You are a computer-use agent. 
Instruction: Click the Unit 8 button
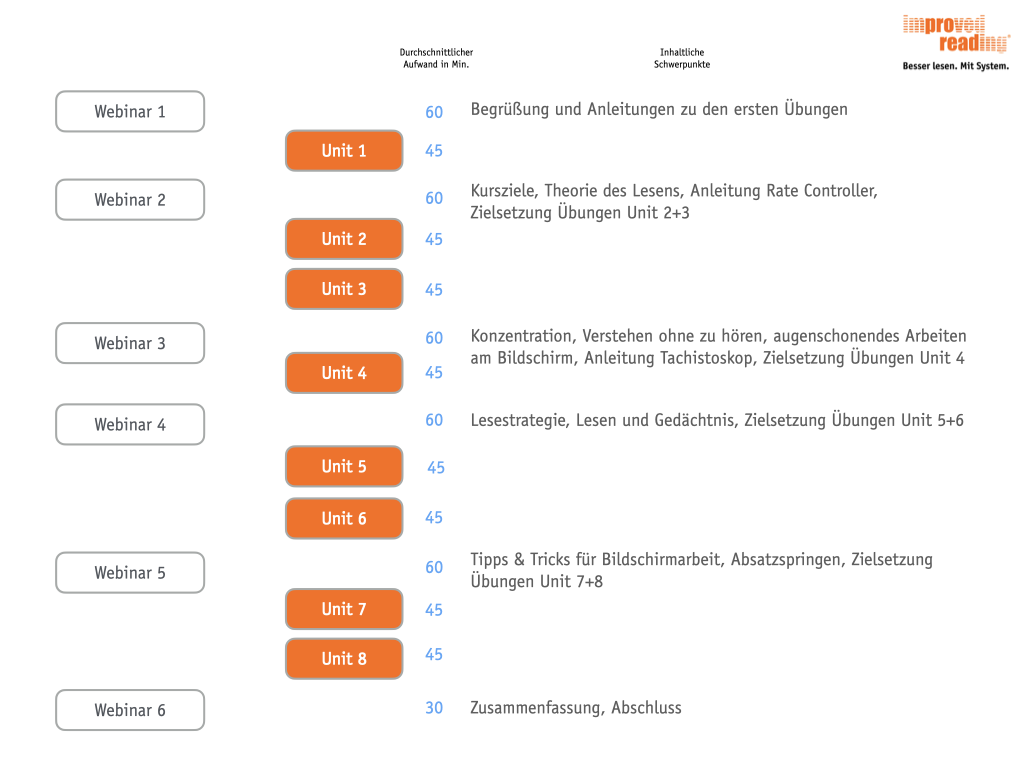pos(344,658)
